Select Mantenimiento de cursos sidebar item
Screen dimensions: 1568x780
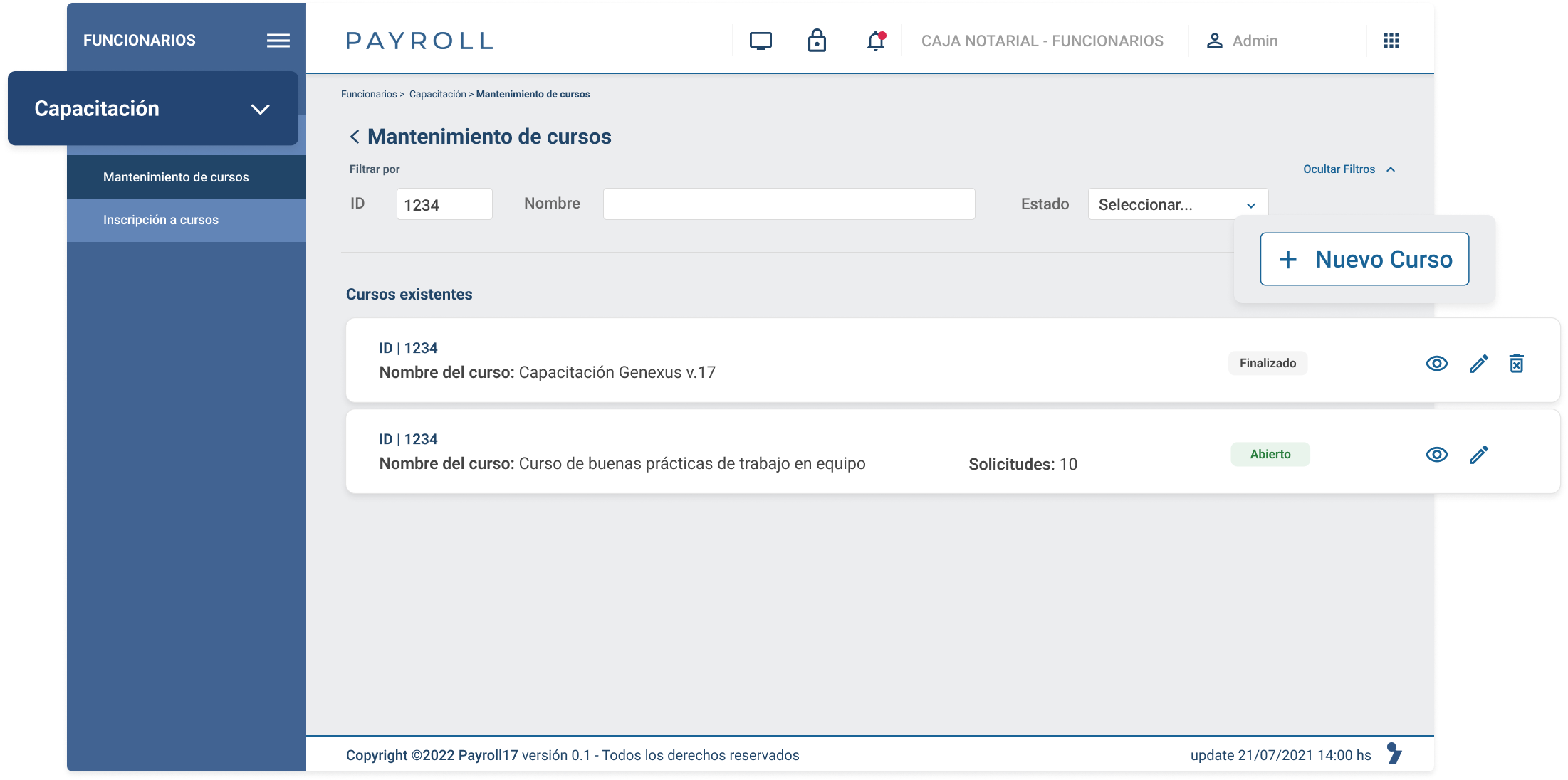(176, 177)
